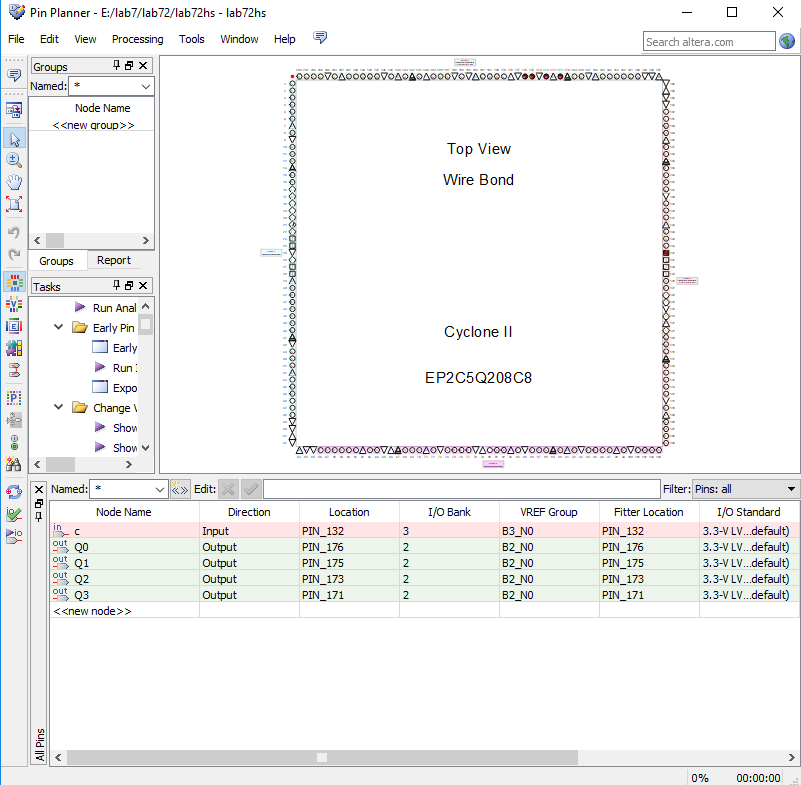Click the play IO analysis icon
Viewport: 801px width, 785px height.
tap(14, 536)
